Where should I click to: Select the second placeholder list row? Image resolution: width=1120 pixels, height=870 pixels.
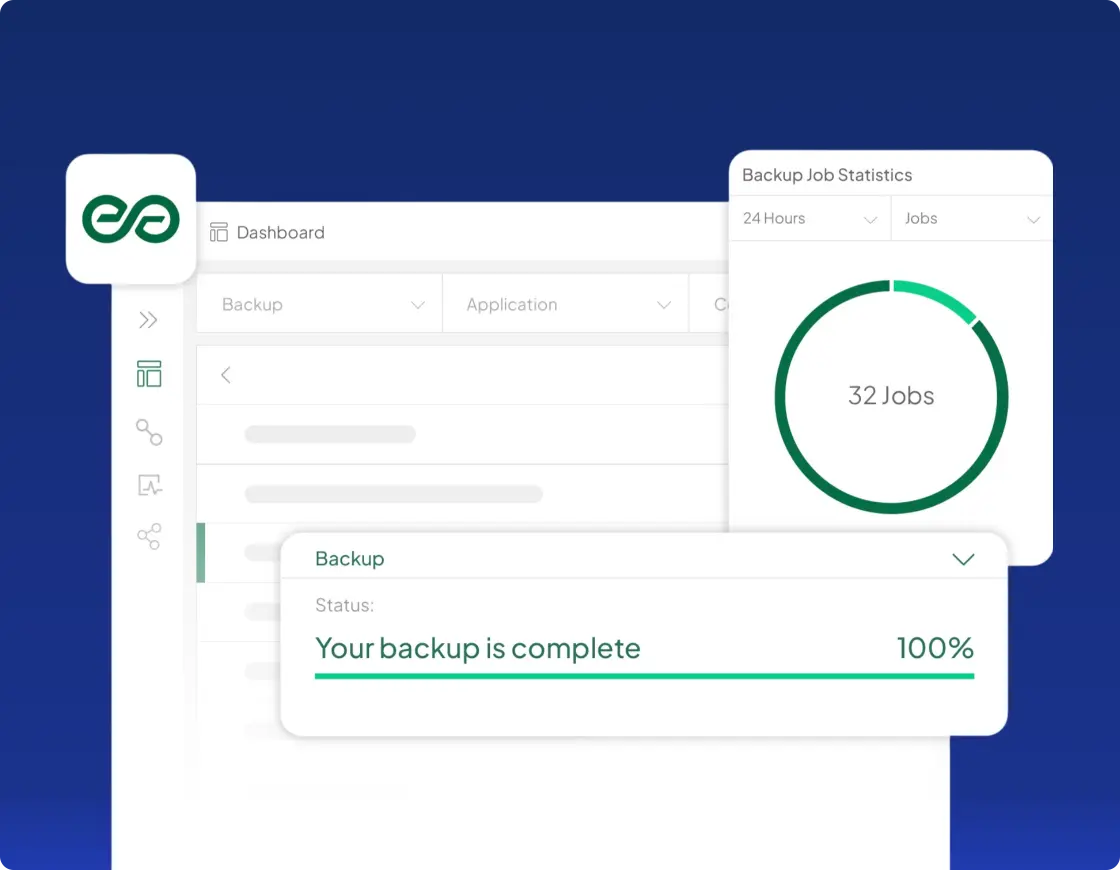(462, 494)
